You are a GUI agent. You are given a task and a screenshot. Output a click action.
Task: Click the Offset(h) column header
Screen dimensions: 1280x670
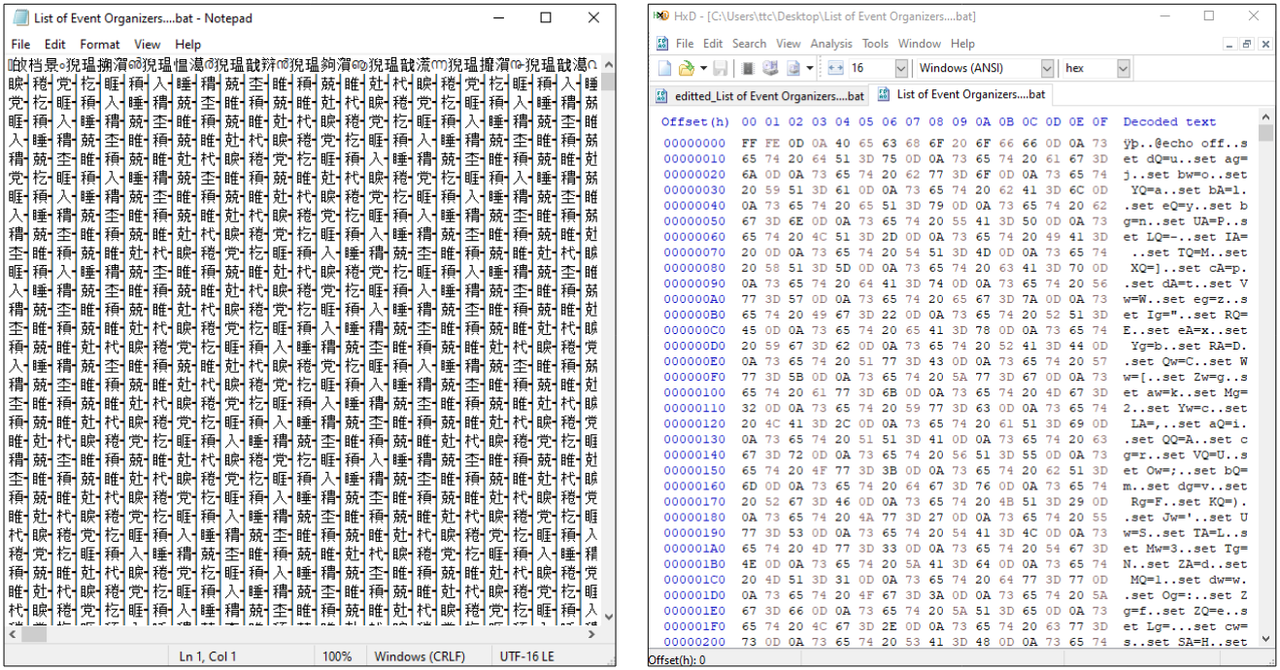coord(695,122)
